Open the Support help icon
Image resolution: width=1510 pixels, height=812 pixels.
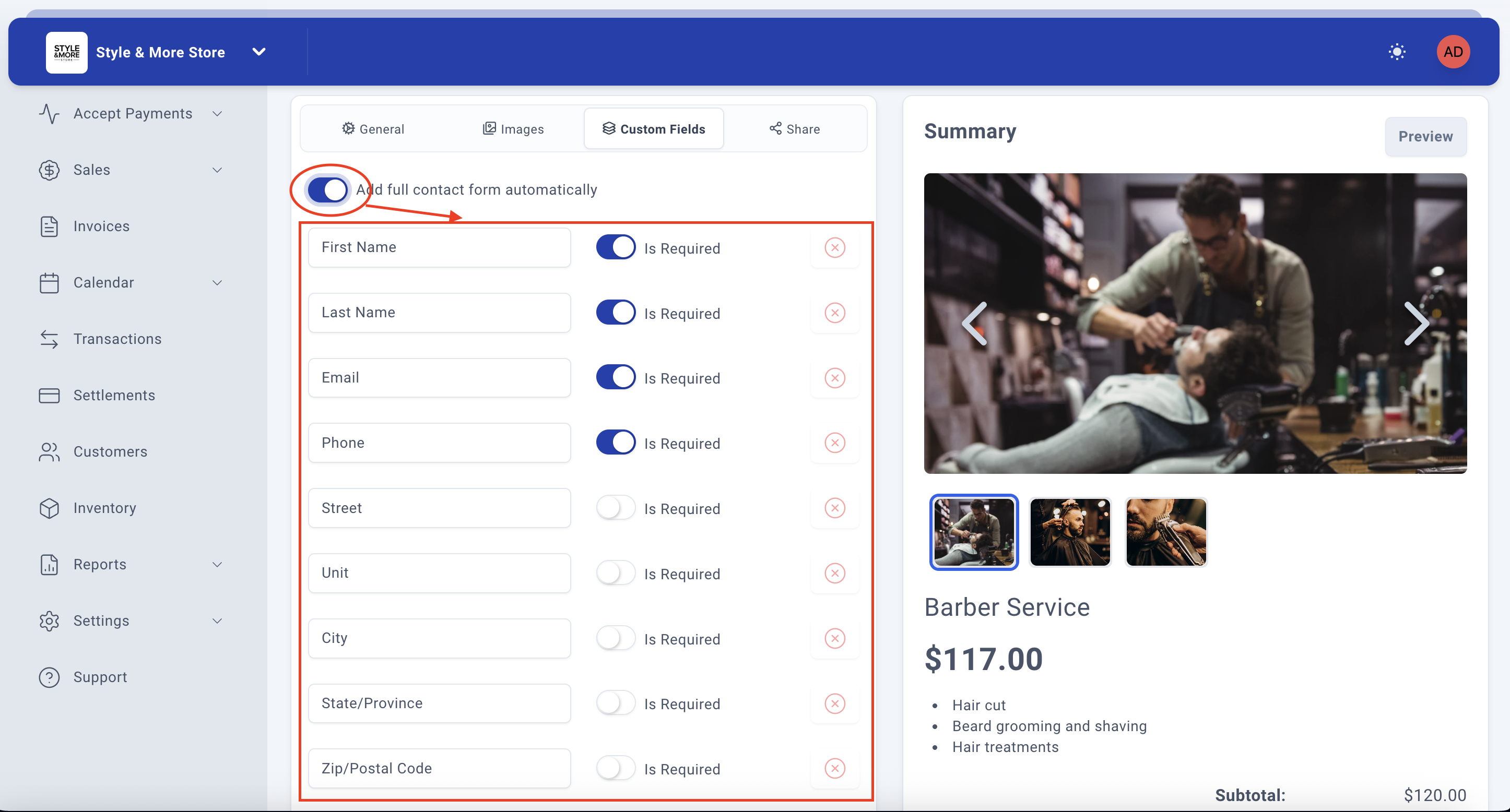tap(49, 677)
